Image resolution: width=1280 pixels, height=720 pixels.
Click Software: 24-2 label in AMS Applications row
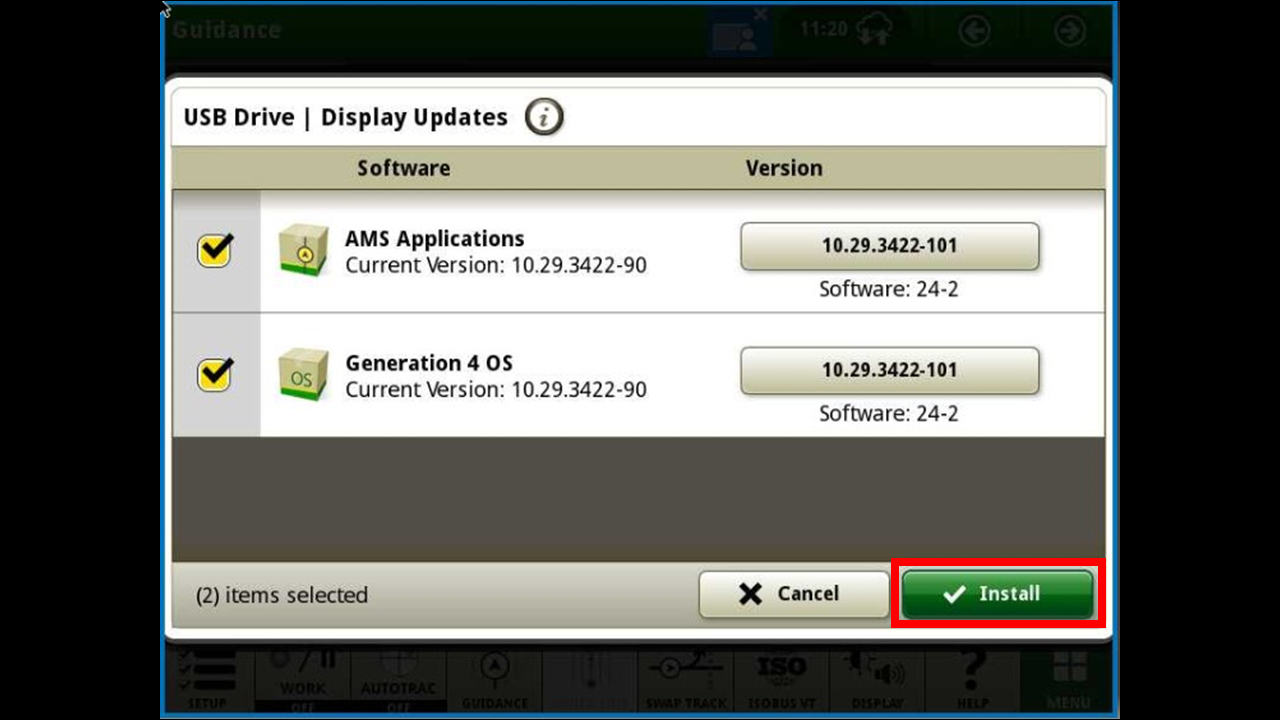point(889,290)
